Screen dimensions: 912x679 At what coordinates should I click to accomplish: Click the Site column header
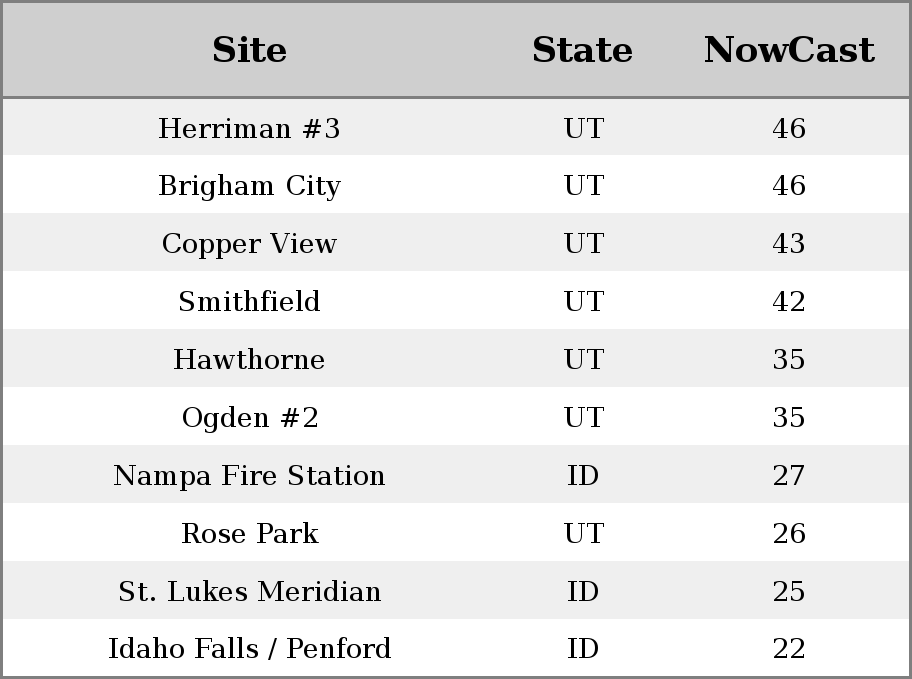249,50
